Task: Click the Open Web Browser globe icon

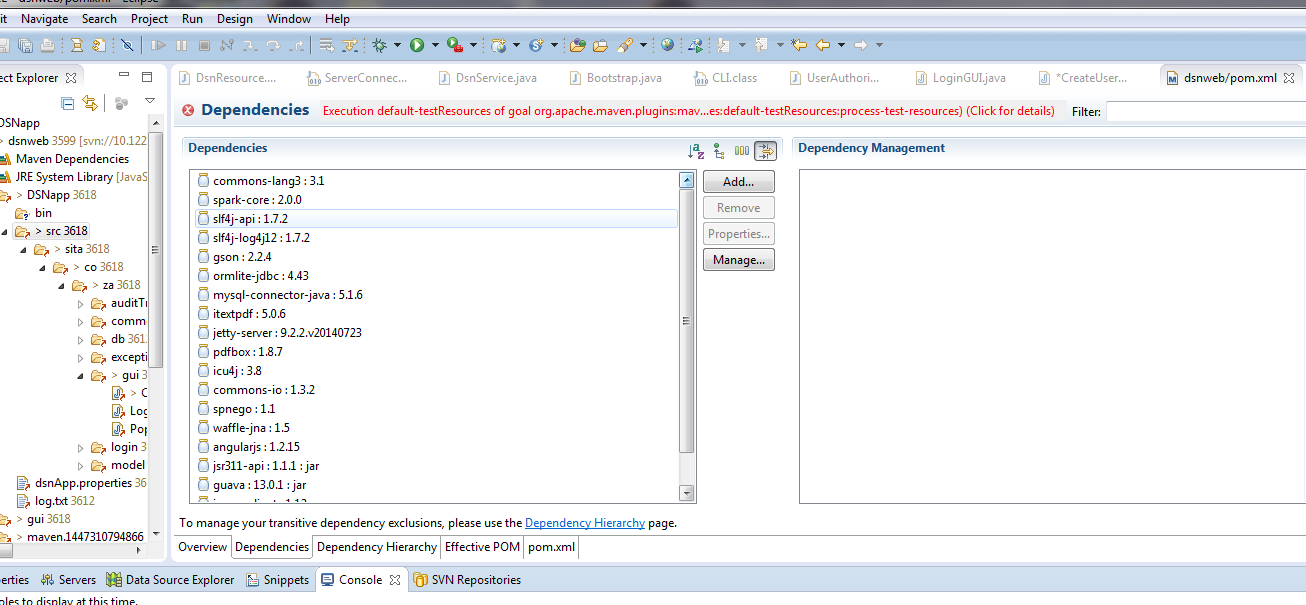Action: pyautogui.click(x=667, y=45)
